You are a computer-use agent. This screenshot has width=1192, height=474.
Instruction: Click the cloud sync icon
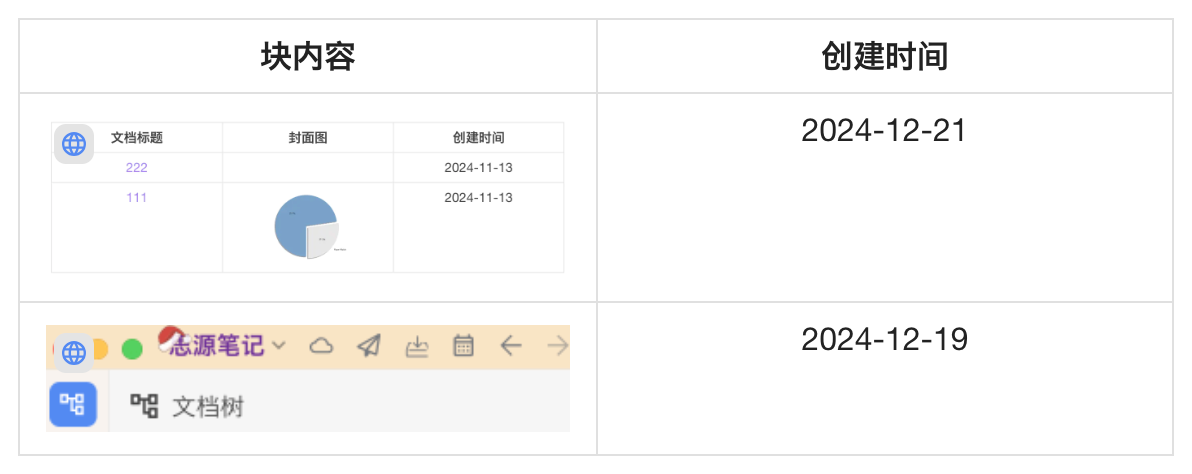(x=321, y=346)
